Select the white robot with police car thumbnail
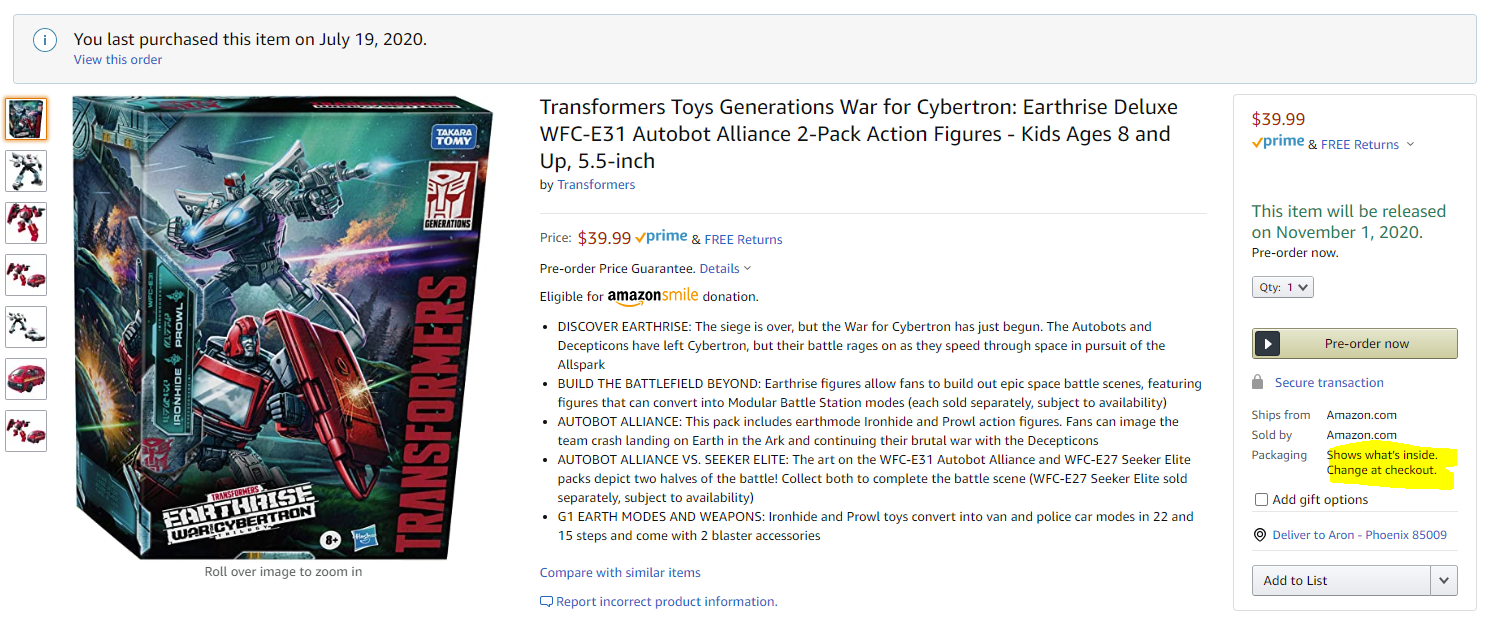 click(x=26, y=327)
